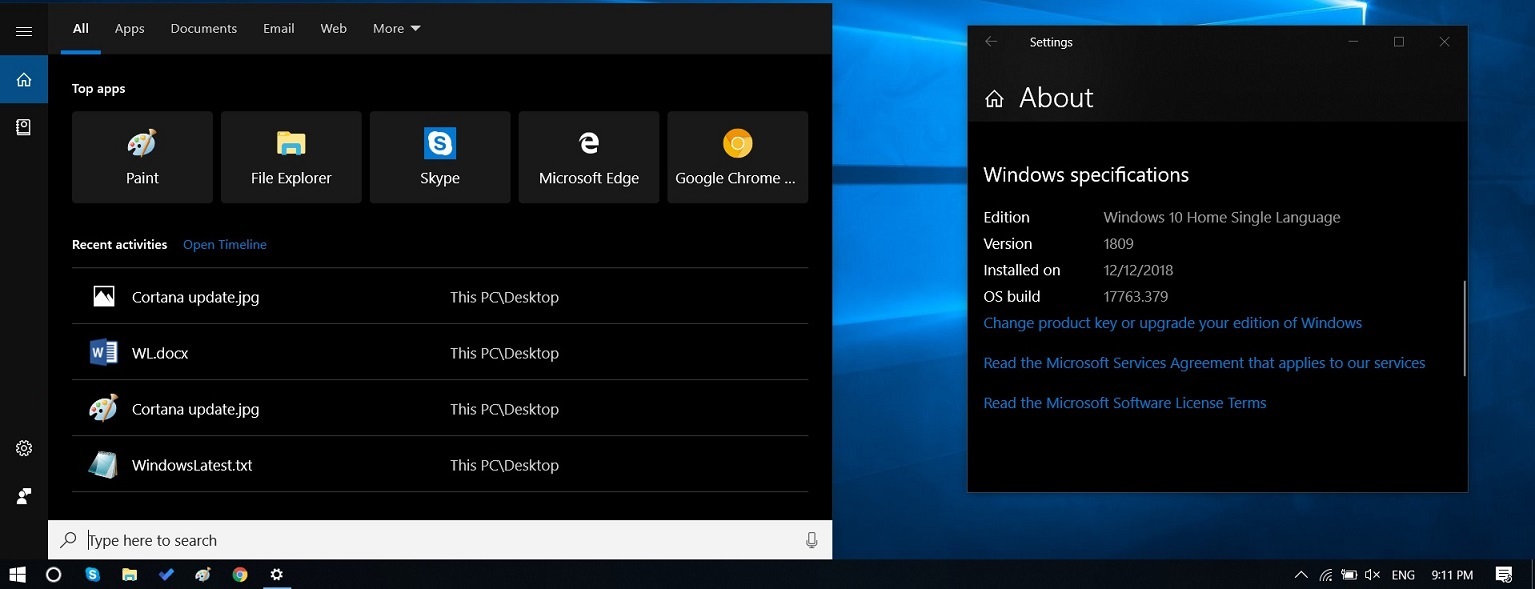Launch Paint from Top apps
Screen dimensions: 1535x589
pos(142,157)
